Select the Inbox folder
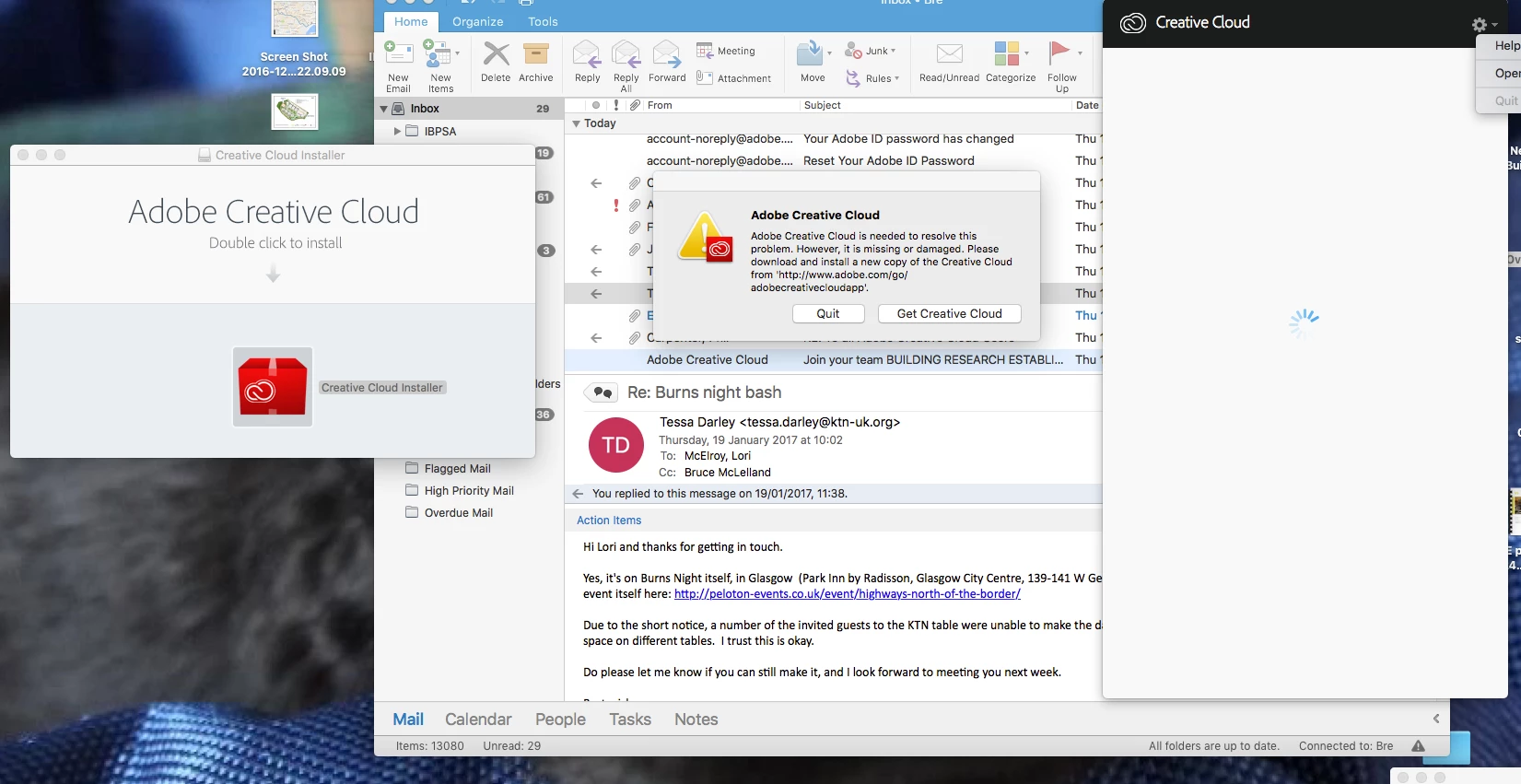This screenshot has height=784, width=1521. tap(468, 109)
